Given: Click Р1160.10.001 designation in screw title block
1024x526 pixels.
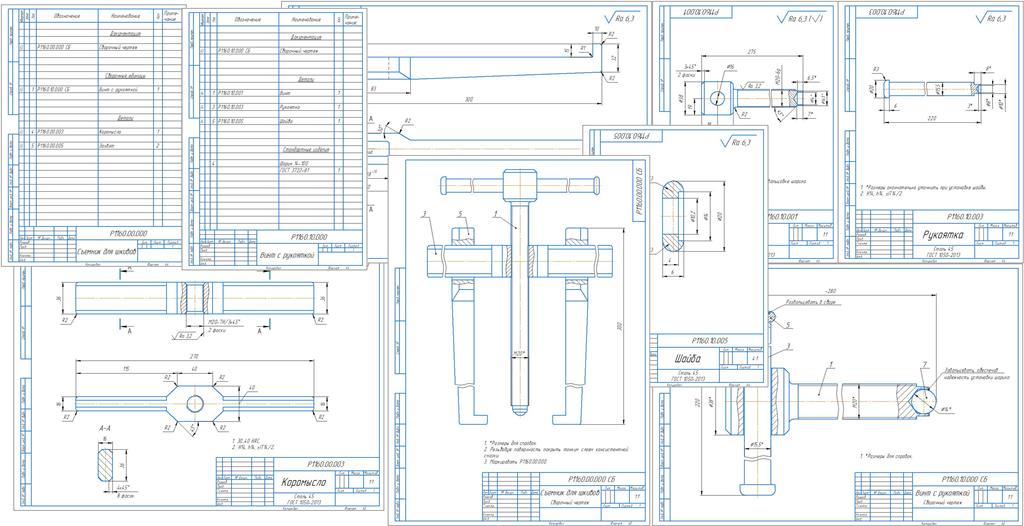Looking at the screenshot, I should (782, 216).
